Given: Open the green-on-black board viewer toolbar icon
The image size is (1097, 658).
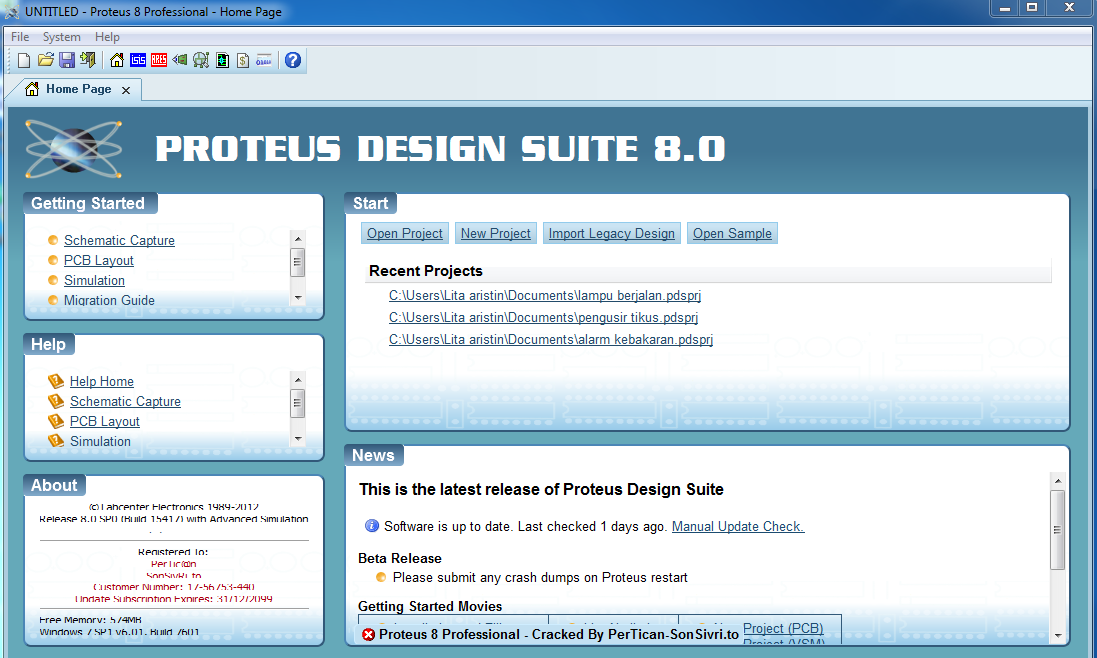Looking at the screenshot, I should [222, 60].
